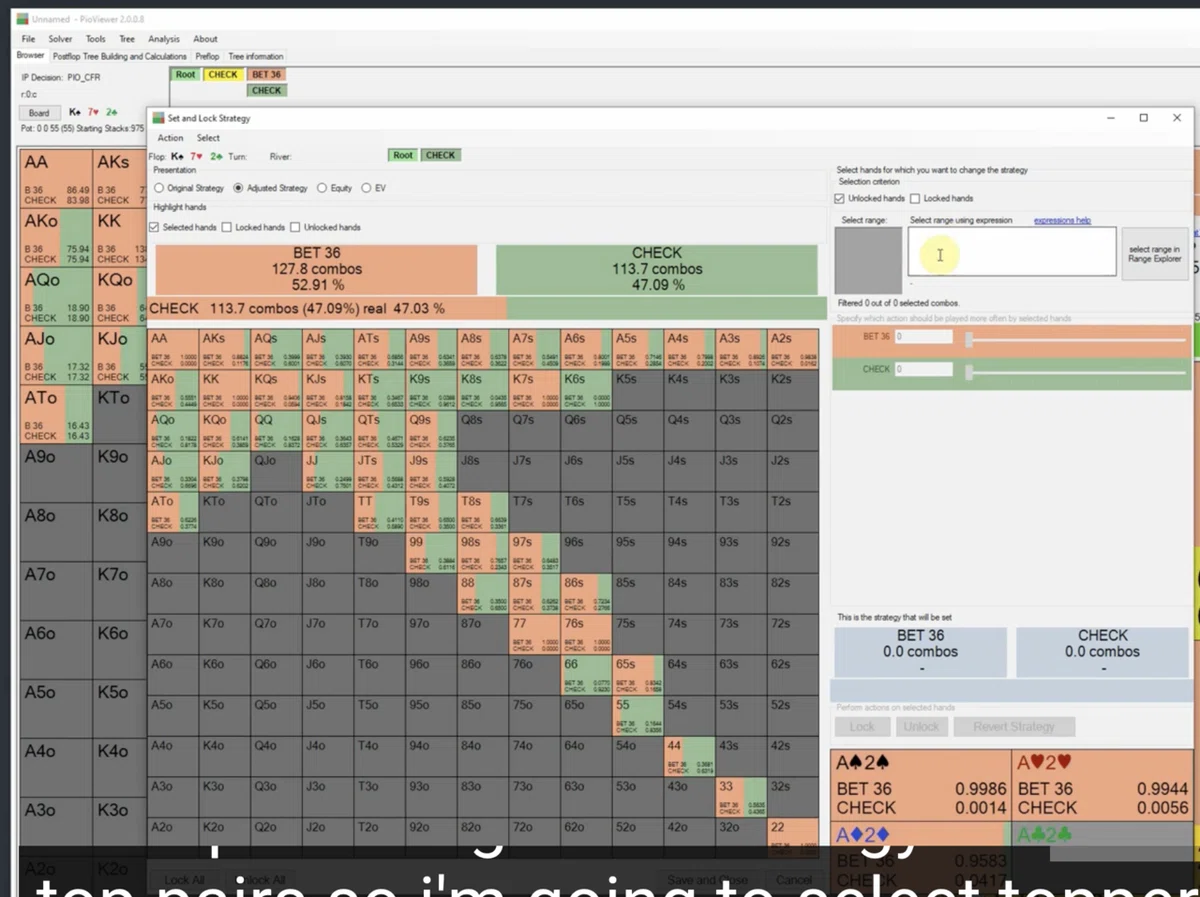Open the Select menu in Set and Lock Strategy
The width and height of the screenshot is (1200, 897).
tap(208, 138)
